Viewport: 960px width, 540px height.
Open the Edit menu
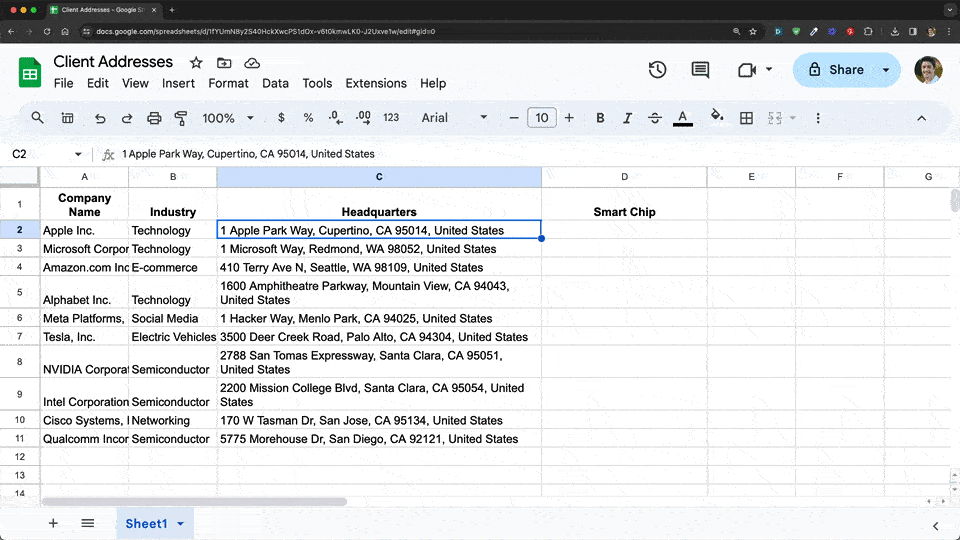[97, 83]
